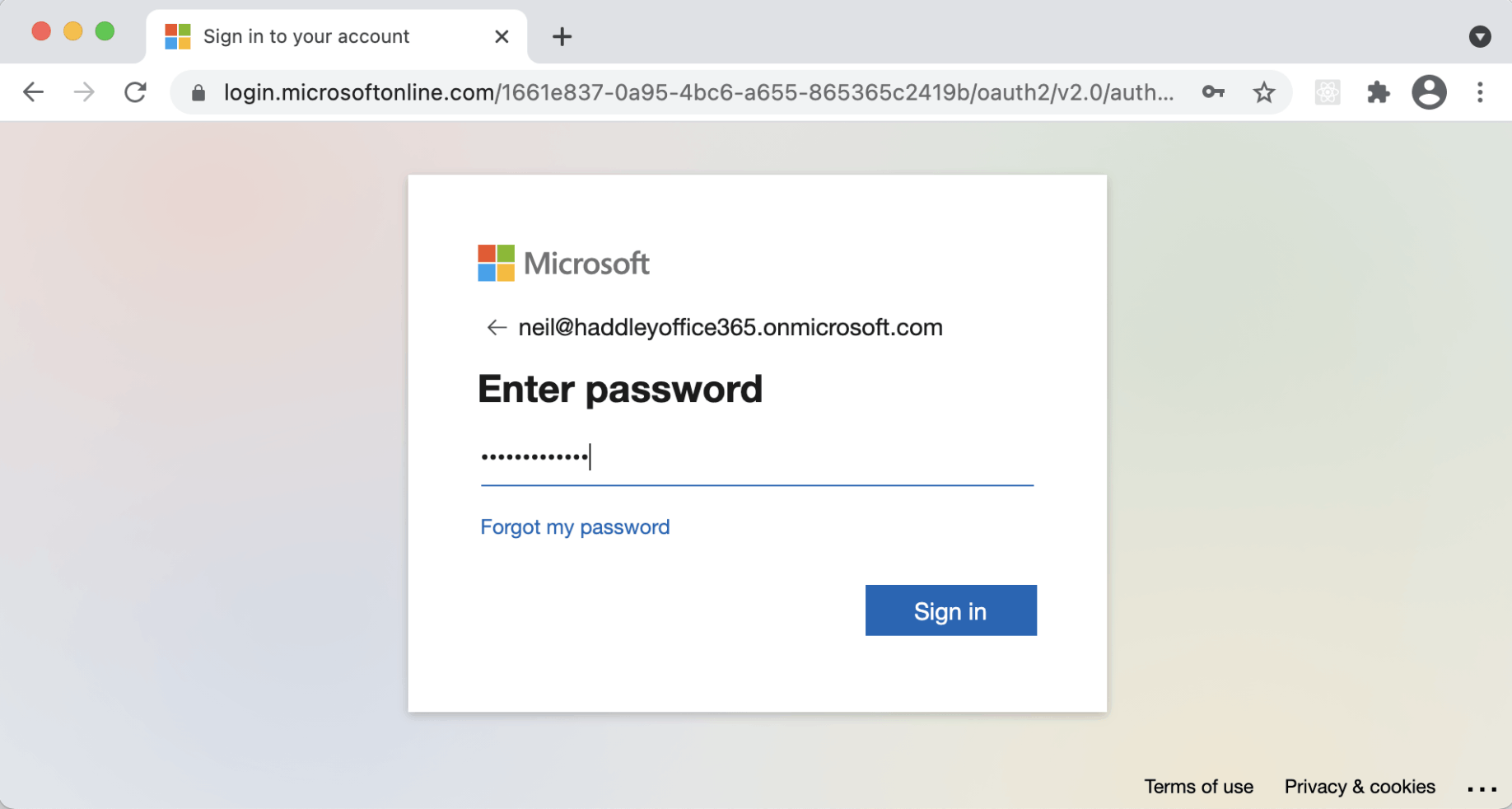Viewport: 1512px width, 809px height.
Task: Open the Chrome profile avatar menu
Action: point(1429,92)
